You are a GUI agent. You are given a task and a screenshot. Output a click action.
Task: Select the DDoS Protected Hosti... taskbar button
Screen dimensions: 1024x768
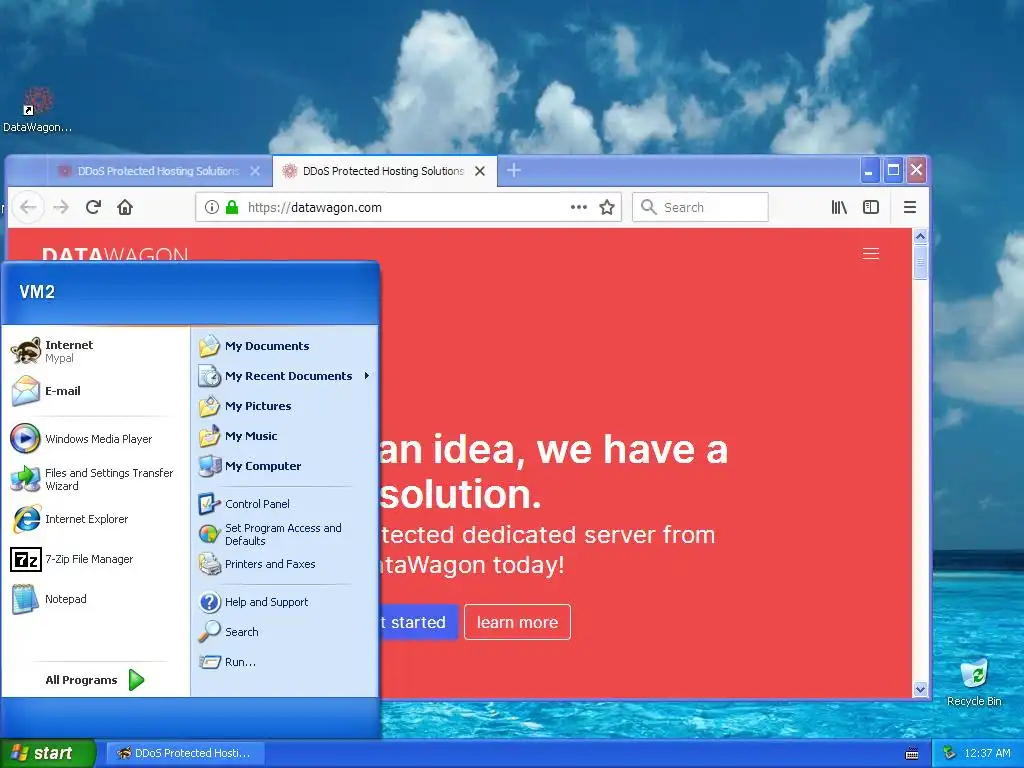[184, 753]
